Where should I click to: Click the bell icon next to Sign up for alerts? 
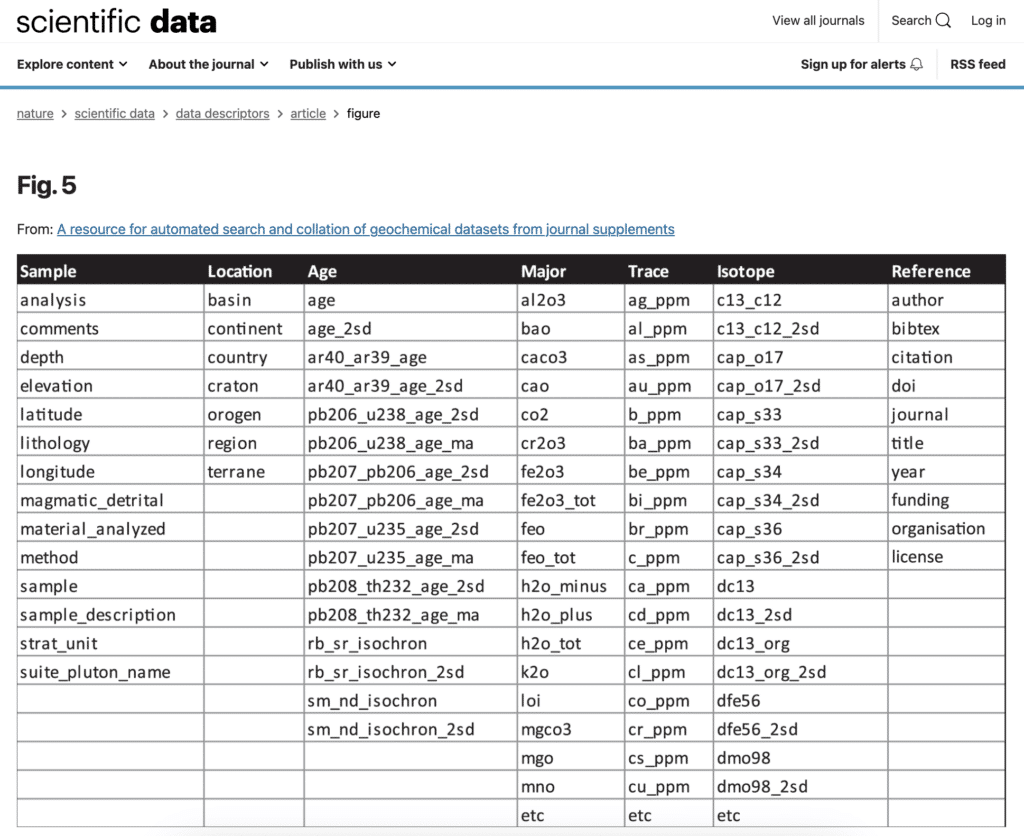(915, 64)
